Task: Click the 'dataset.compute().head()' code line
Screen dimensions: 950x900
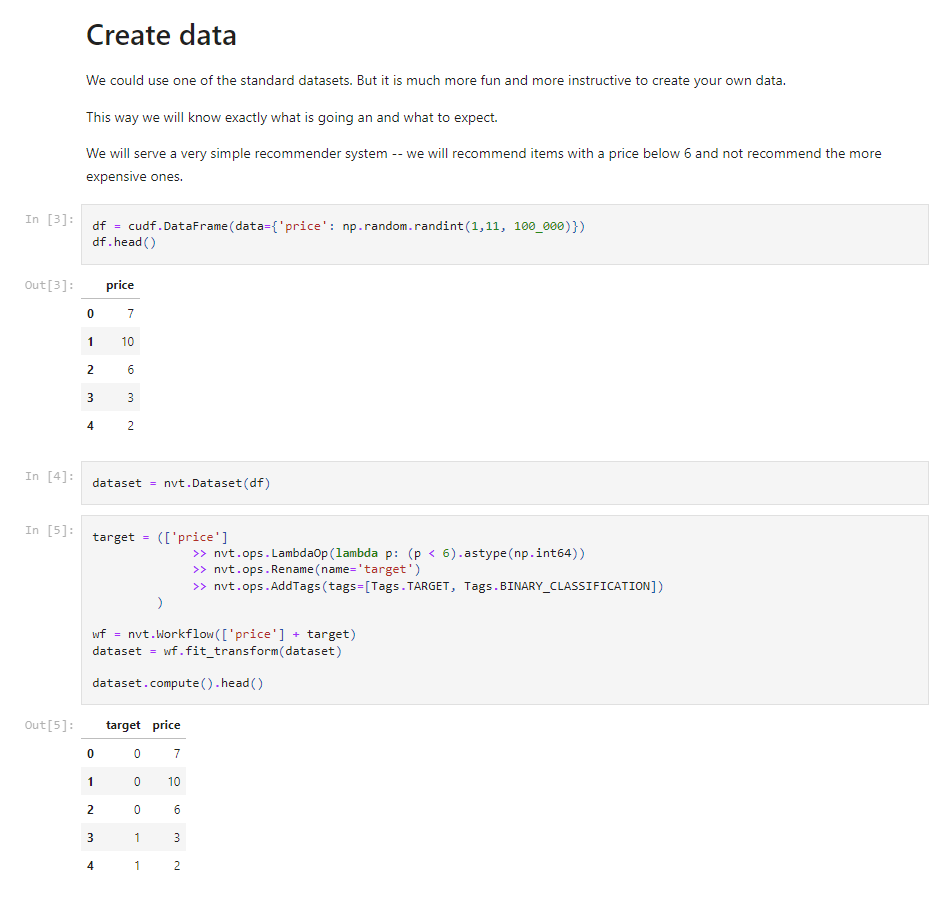Action: click(x=178, y=683)
